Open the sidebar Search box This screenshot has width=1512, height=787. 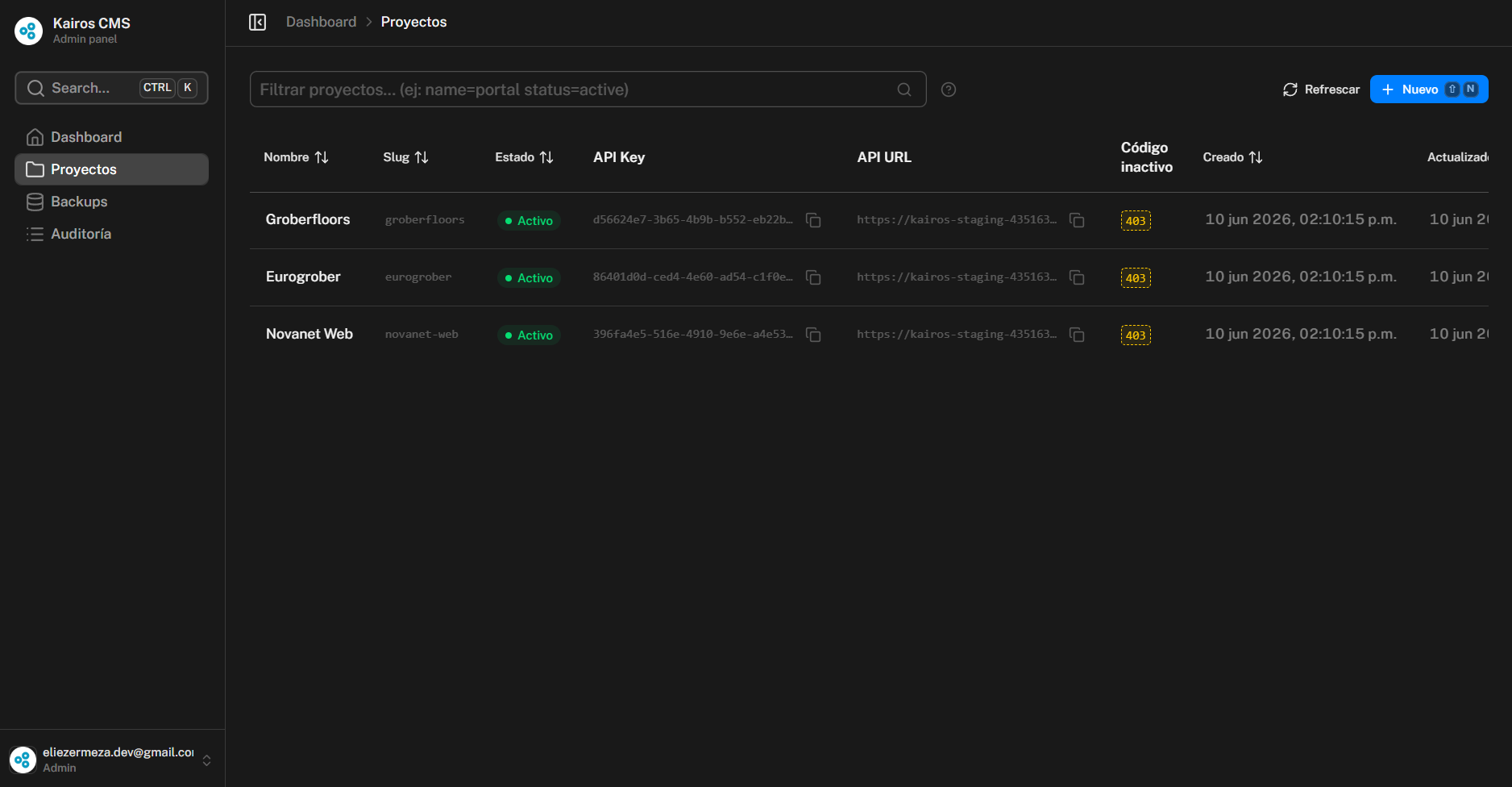pyautogui.click(x=111, y=88)
